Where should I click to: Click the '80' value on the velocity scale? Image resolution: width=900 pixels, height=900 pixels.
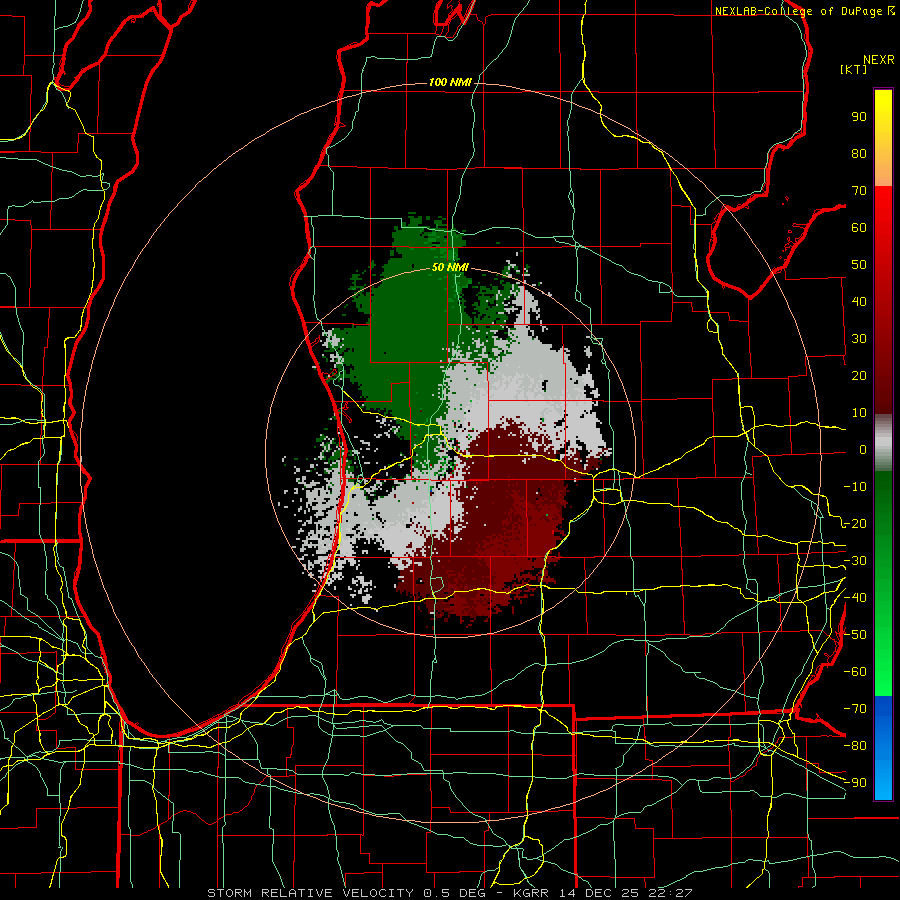(x=859, y=153)
